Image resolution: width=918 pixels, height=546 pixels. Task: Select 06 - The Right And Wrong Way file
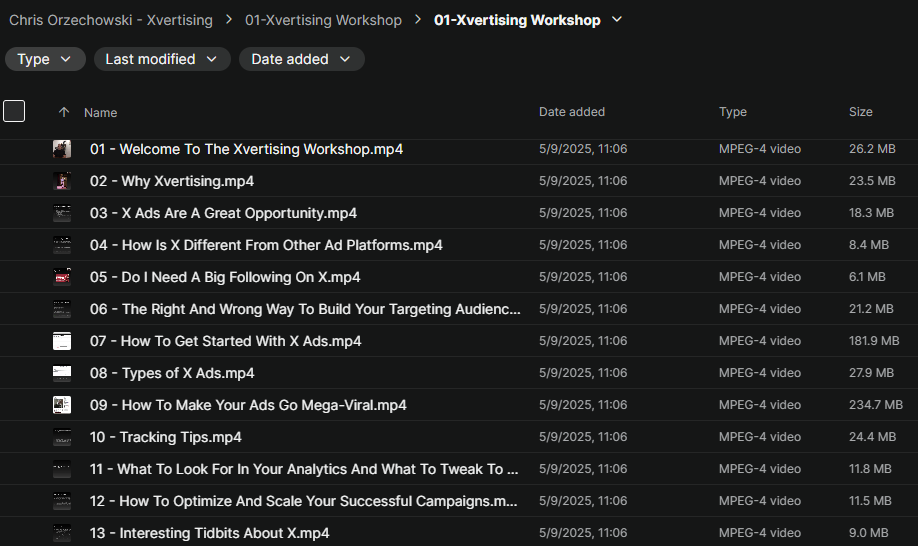pyautogui.click(x=305, y=309)
